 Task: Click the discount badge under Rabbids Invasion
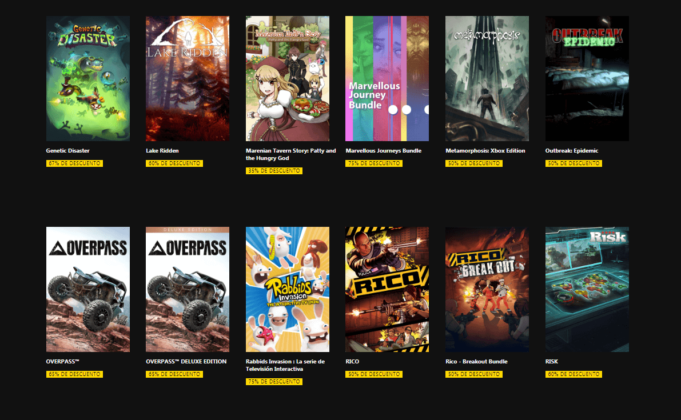coord(274,381)
